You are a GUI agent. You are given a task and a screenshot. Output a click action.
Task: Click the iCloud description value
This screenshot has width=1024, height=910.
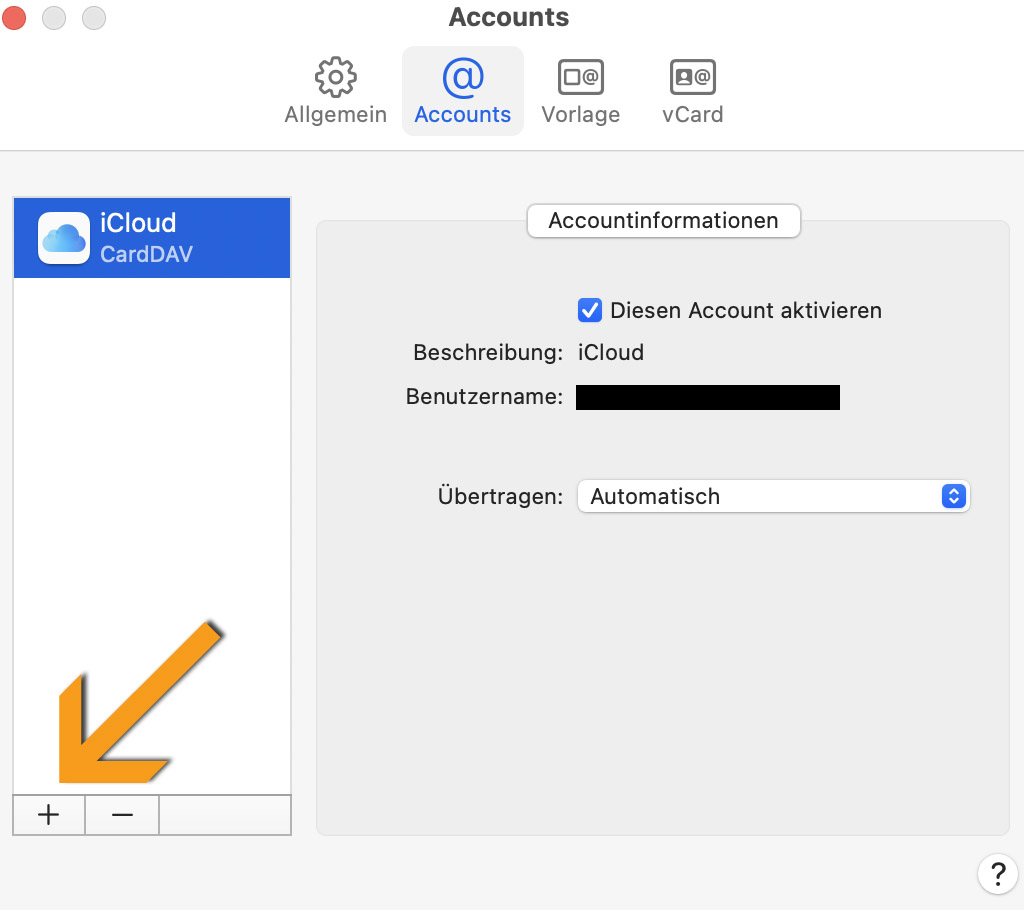click(x=611, y=353)
